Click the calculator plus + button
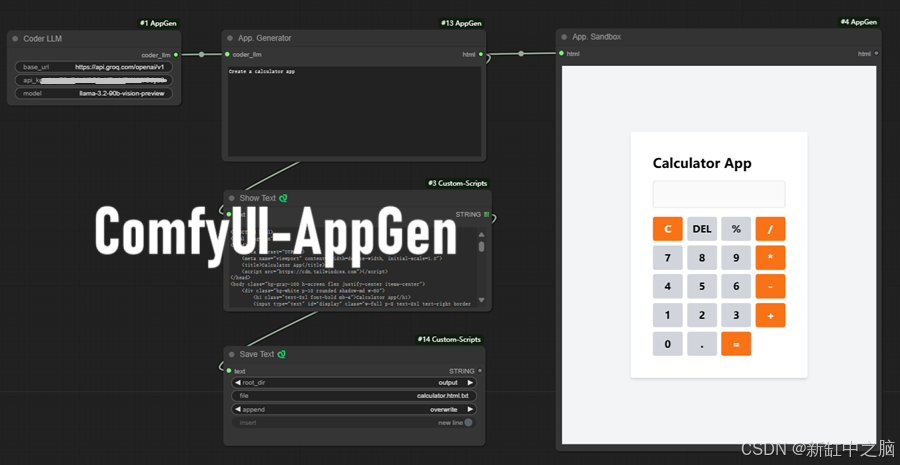 [770, 315]
